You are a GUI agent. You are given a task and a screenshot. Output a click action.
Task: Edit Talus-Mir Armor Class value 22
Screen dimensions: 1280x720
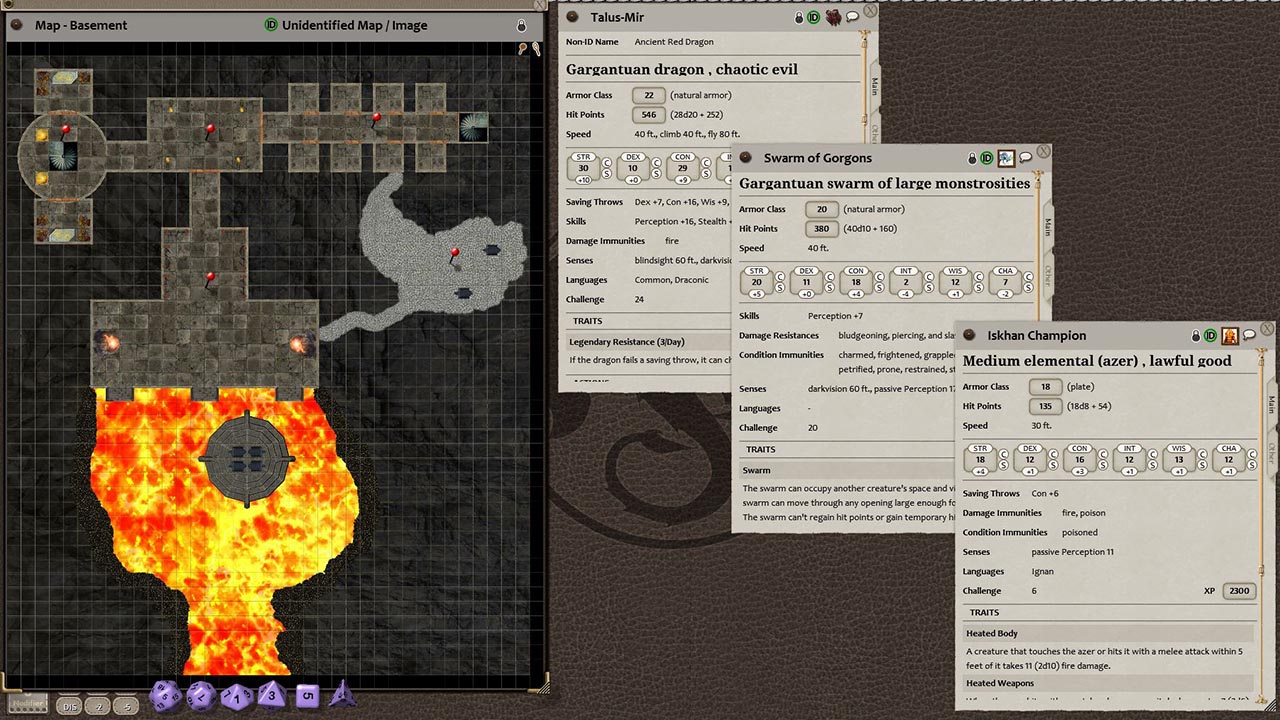point(648,95)
